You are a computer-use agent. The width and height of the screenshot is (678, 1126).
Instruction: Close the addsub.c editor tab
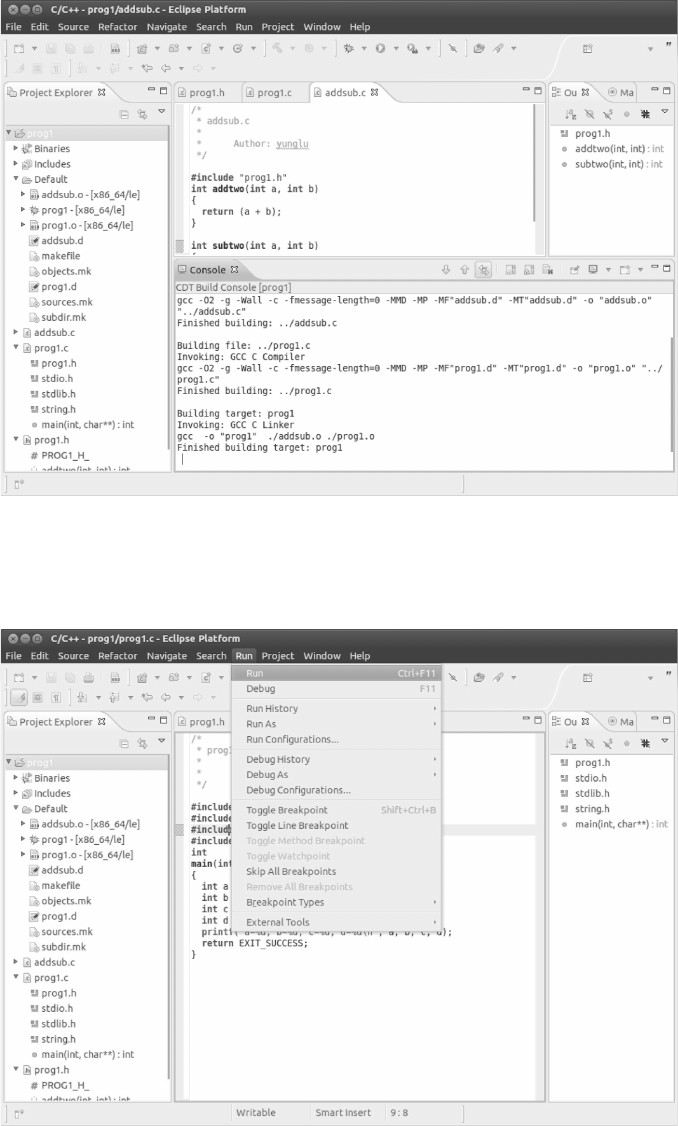(374, 92)
